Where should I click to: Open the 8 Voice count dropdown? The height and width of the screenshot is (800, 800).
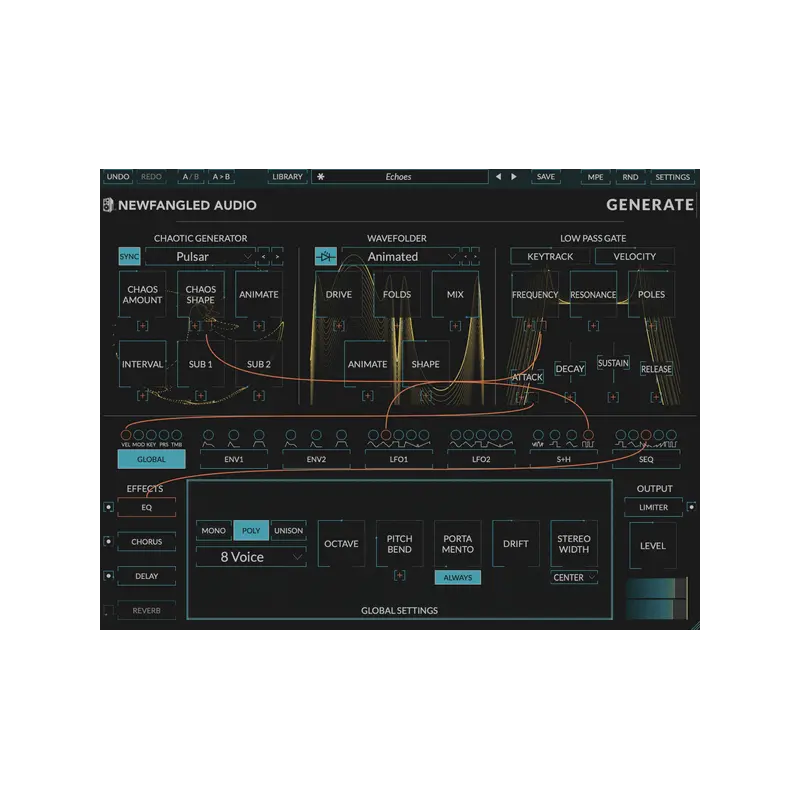click(x=251, y=557)
